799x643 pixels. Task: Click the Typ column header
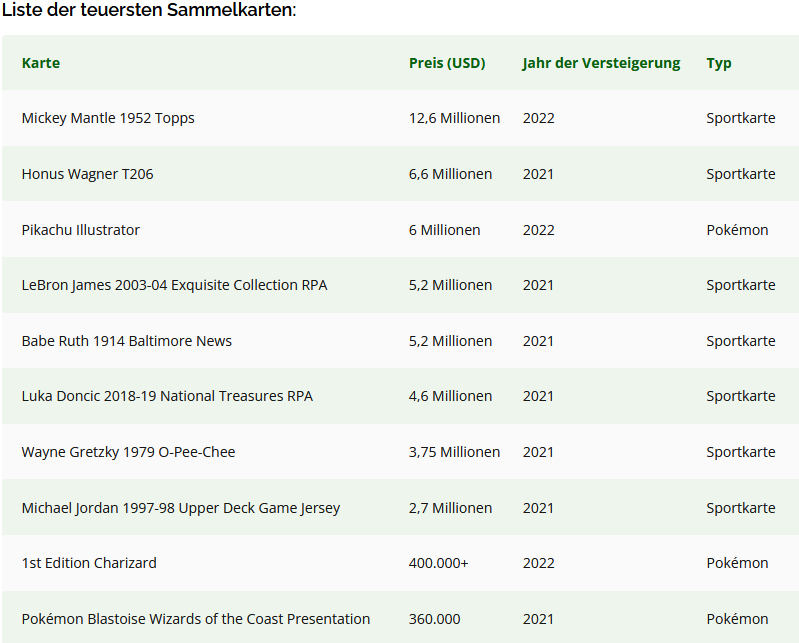tap(719, 63)
